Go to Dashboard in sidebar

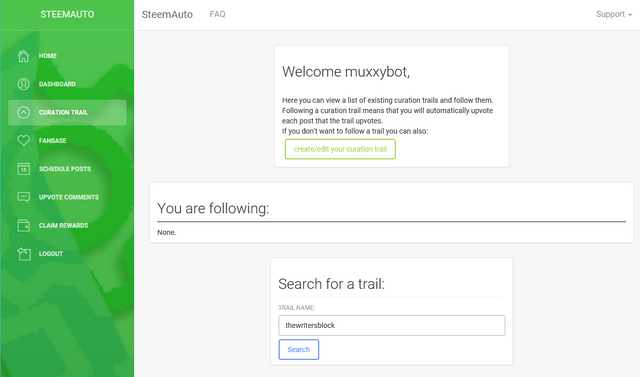click(x=67, y=84)
